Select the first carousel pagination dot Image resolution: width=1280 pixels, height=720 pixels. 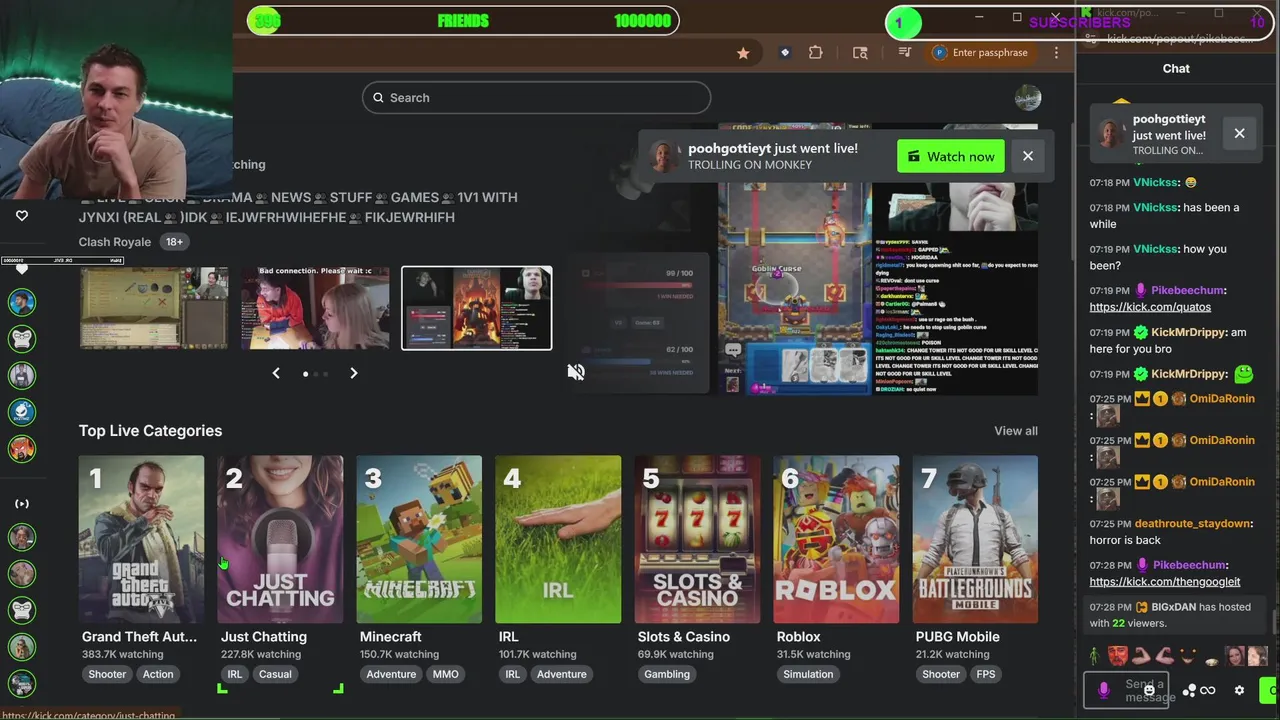[305, 374]
